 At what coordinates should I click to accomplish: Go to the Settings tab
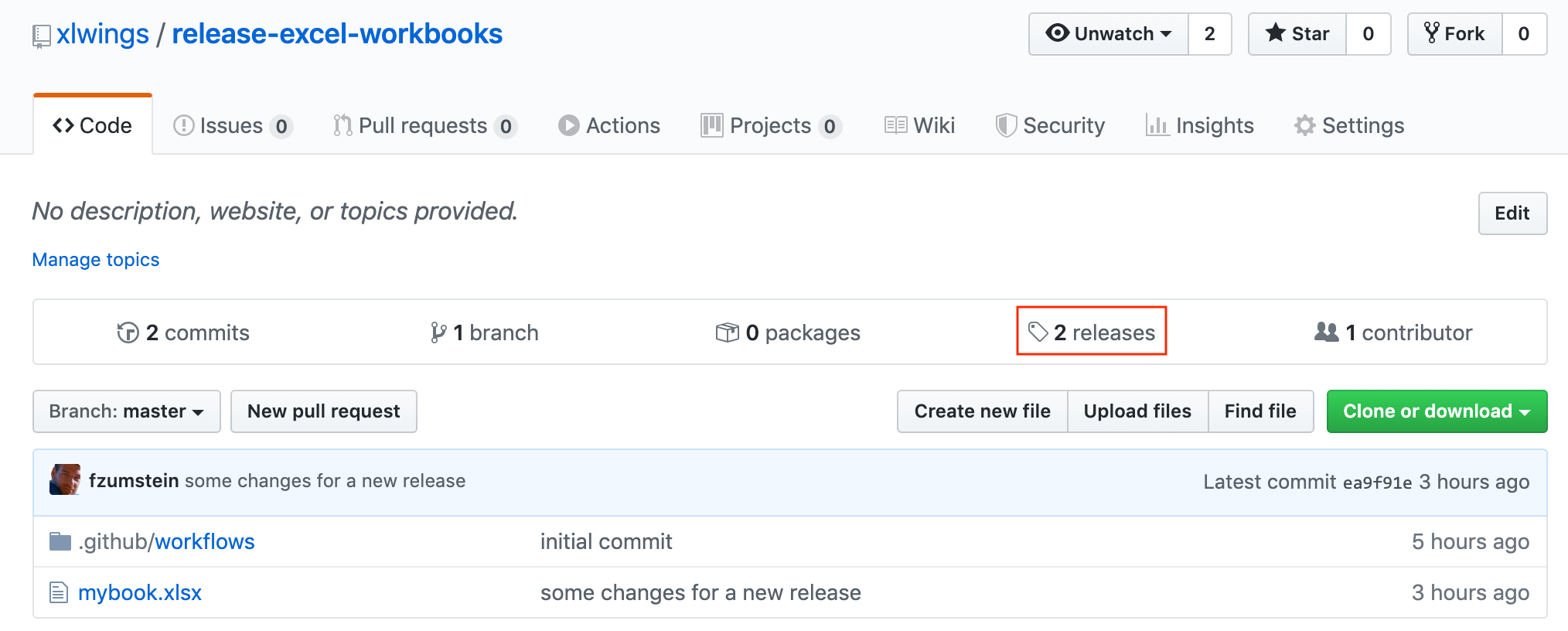1349,125
